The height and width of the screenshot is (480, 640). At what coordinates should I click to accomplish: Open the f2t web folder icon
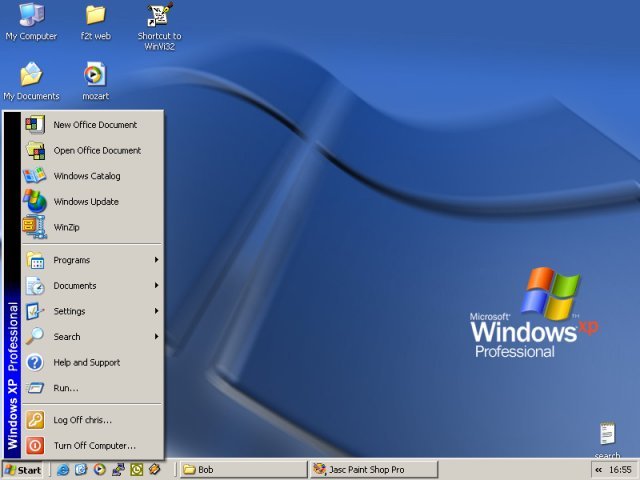[x=96, y=21]
